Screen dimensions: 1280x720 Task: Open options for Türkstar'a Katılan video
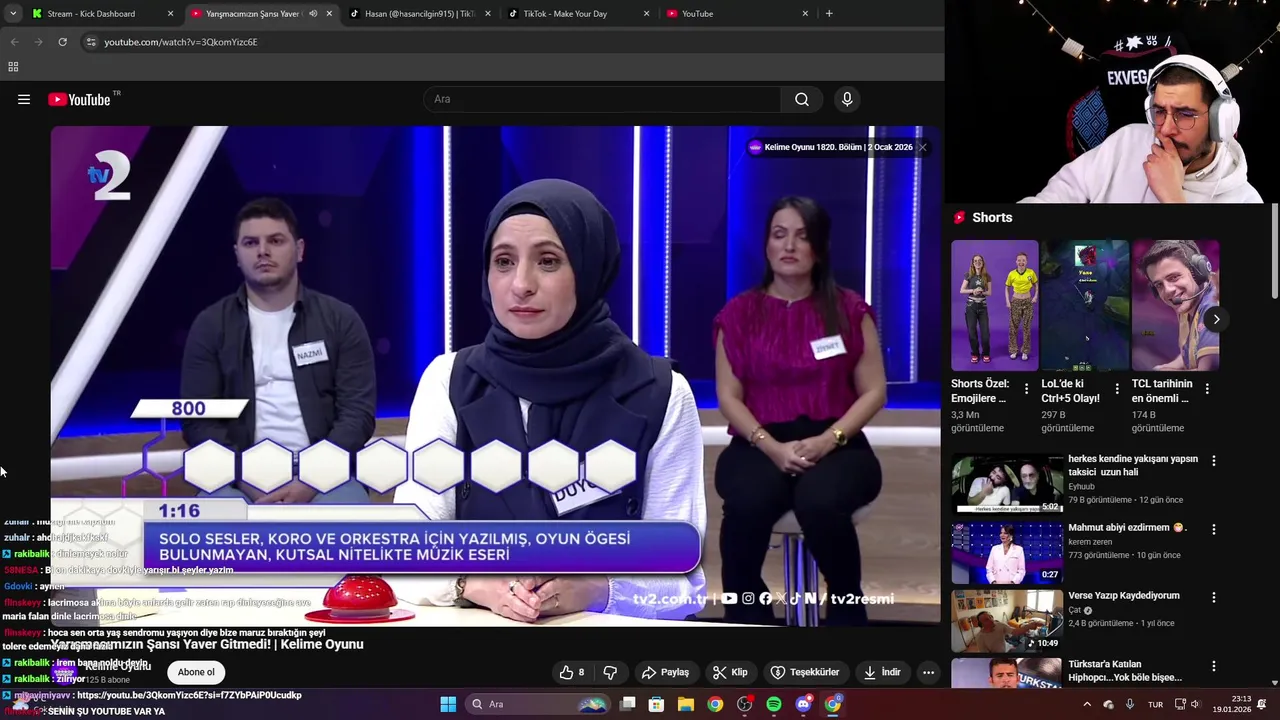[1214, 665]
